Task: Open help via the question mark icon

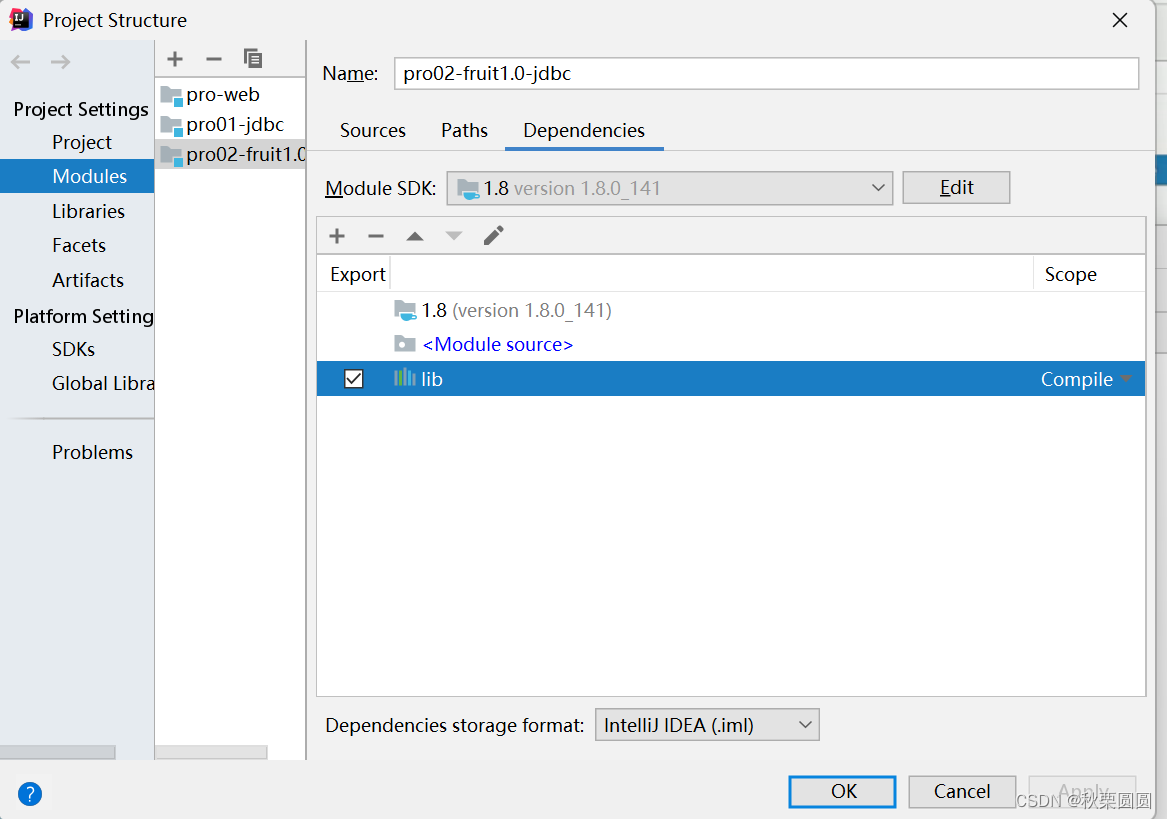Action: point(30,793)
